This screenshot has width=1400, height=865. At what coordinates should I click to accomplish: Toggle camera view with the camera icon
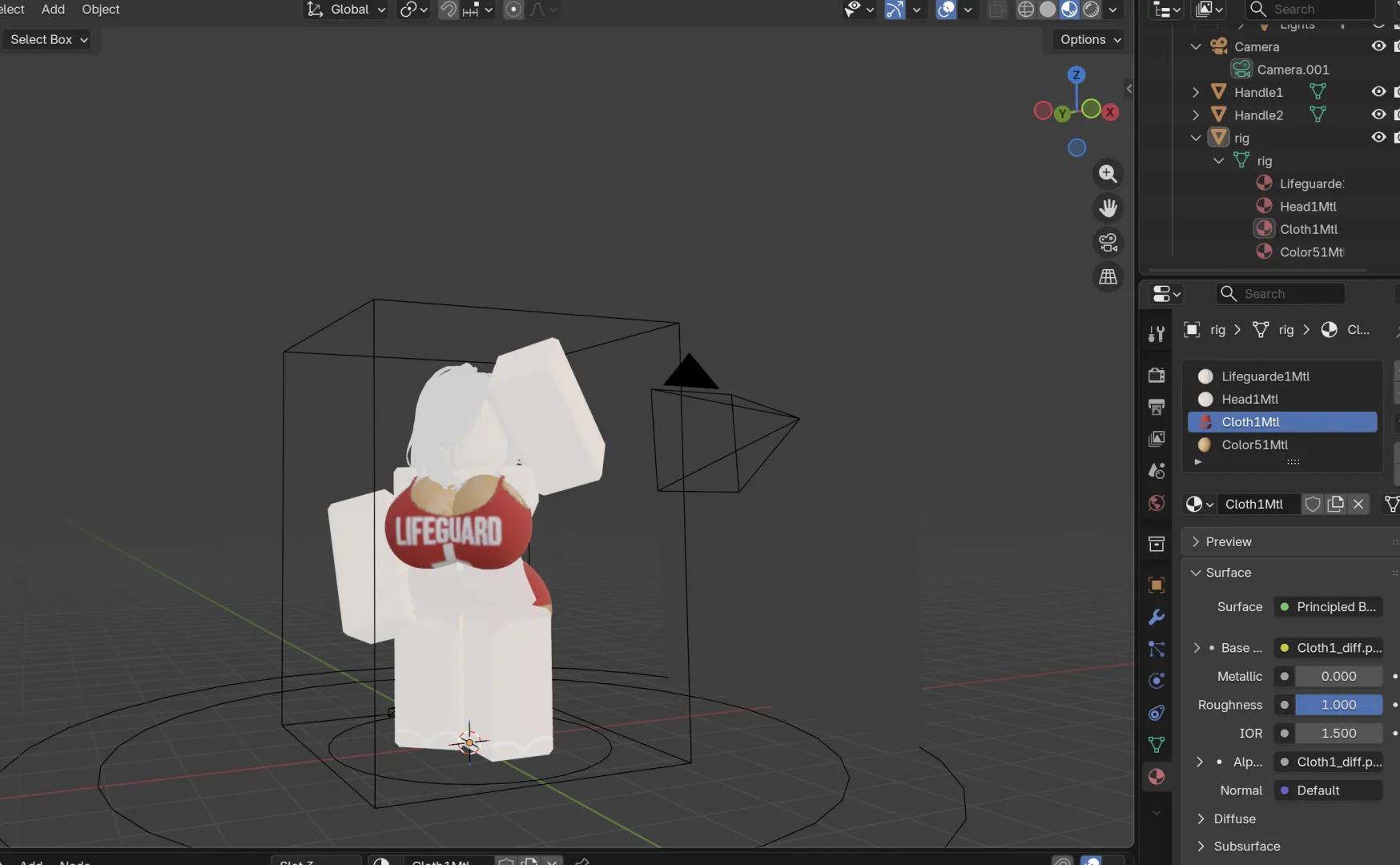[1108, 243]
